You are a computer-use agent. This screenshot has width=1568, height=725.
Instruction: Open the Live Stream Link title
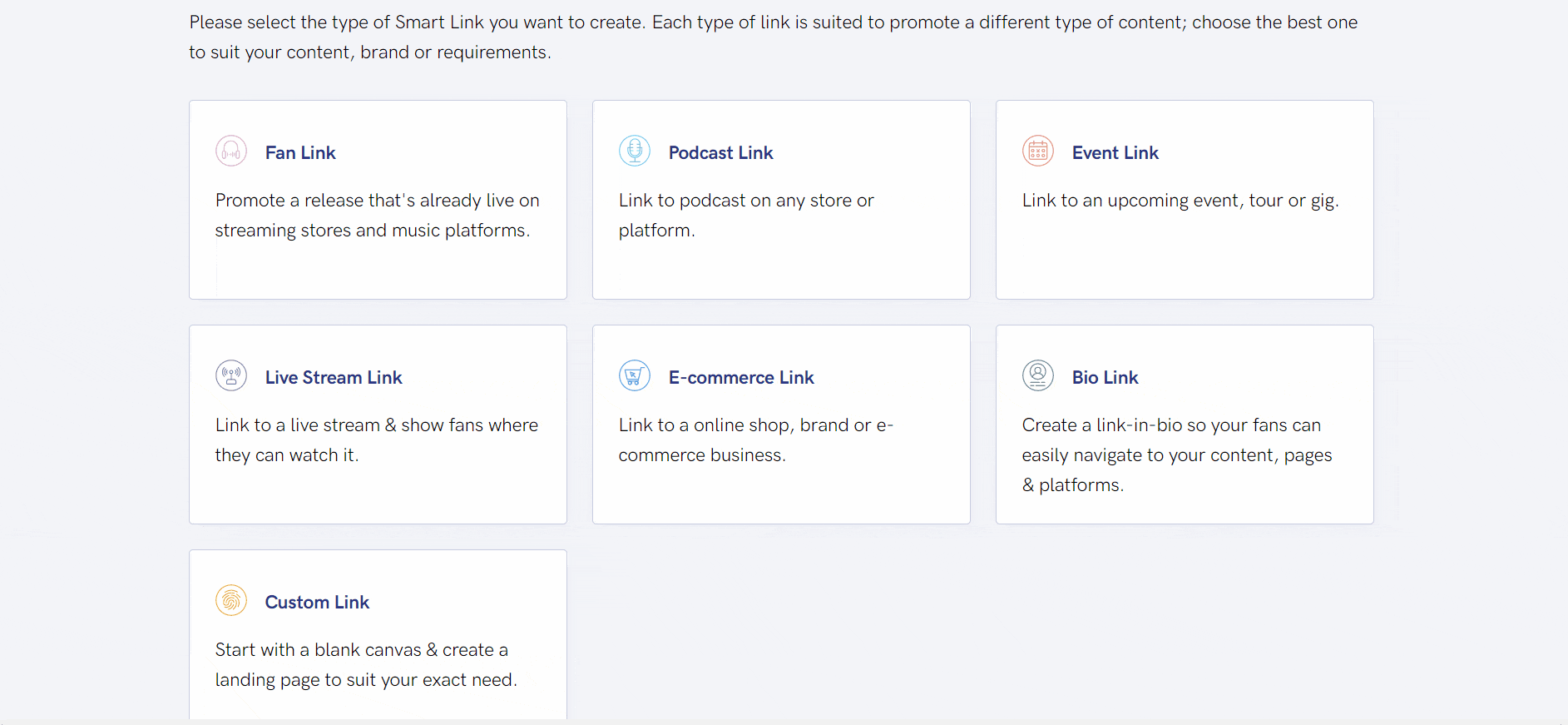(x=334, y=378)
